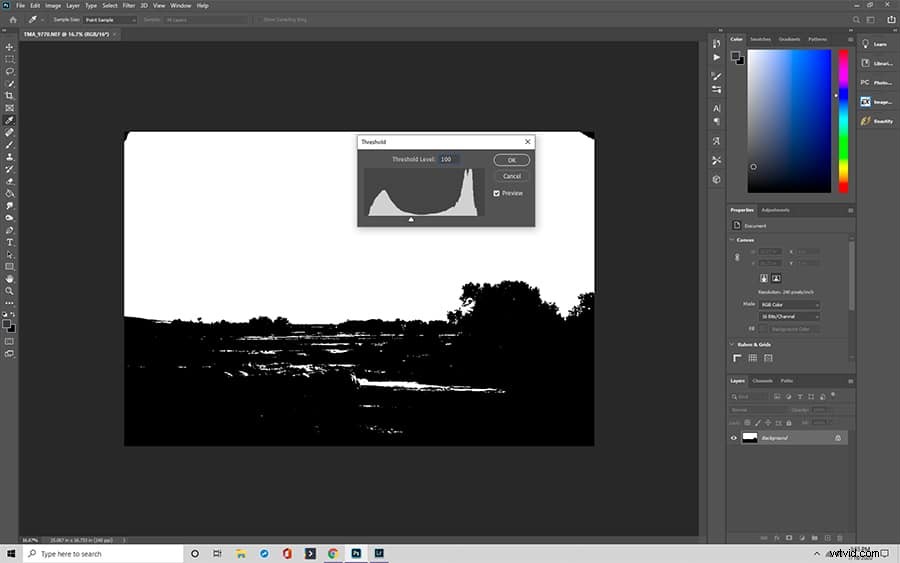Open the Layer menu
The width and height of the screenshot is (900, 563).
[x=73, y=5]
